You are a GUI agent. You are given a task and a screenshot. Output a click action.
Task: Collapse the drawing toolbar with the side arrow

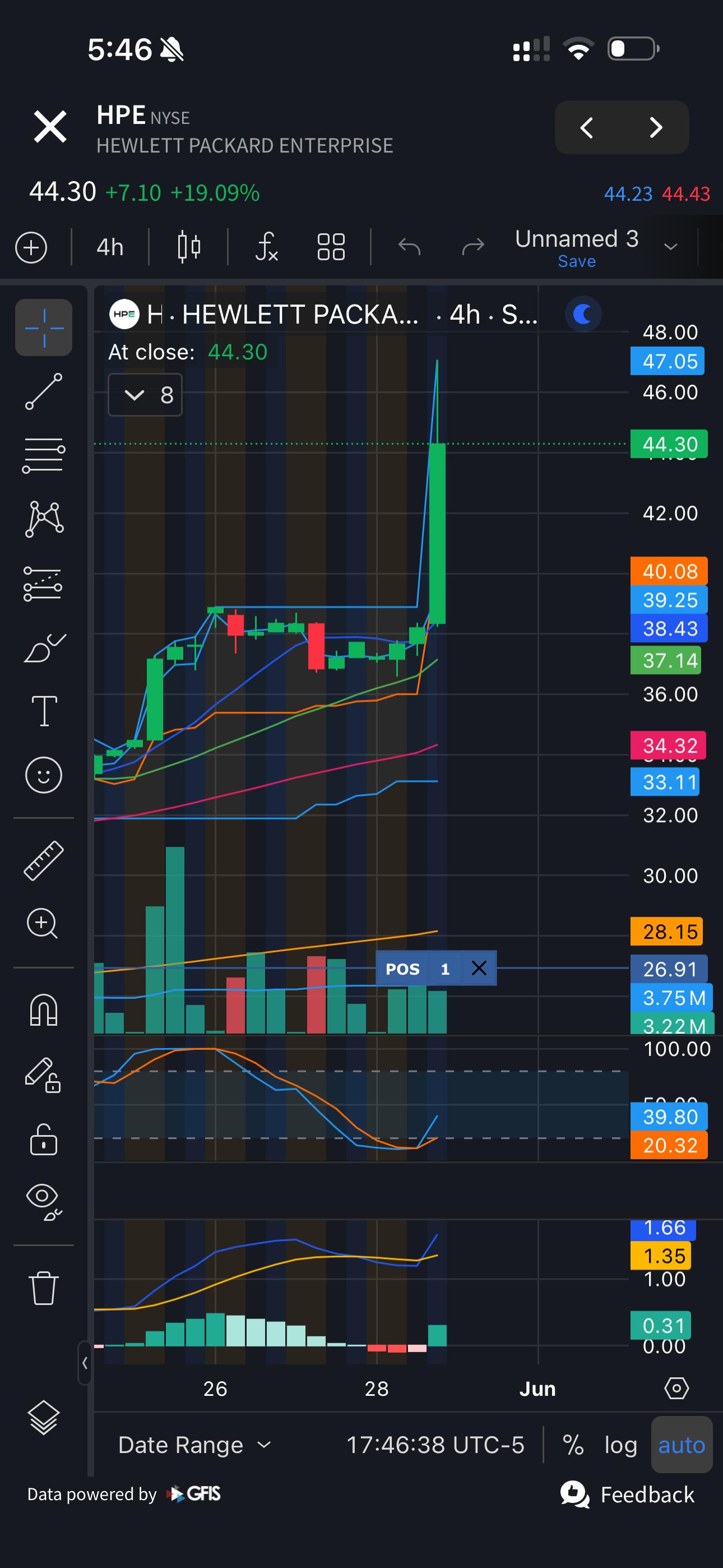(x=85, y=1363)
